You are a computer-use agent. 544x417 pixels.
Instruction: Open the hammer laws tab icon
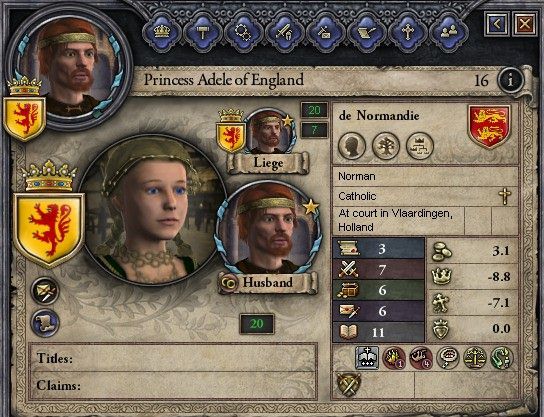tap(203, 32)
